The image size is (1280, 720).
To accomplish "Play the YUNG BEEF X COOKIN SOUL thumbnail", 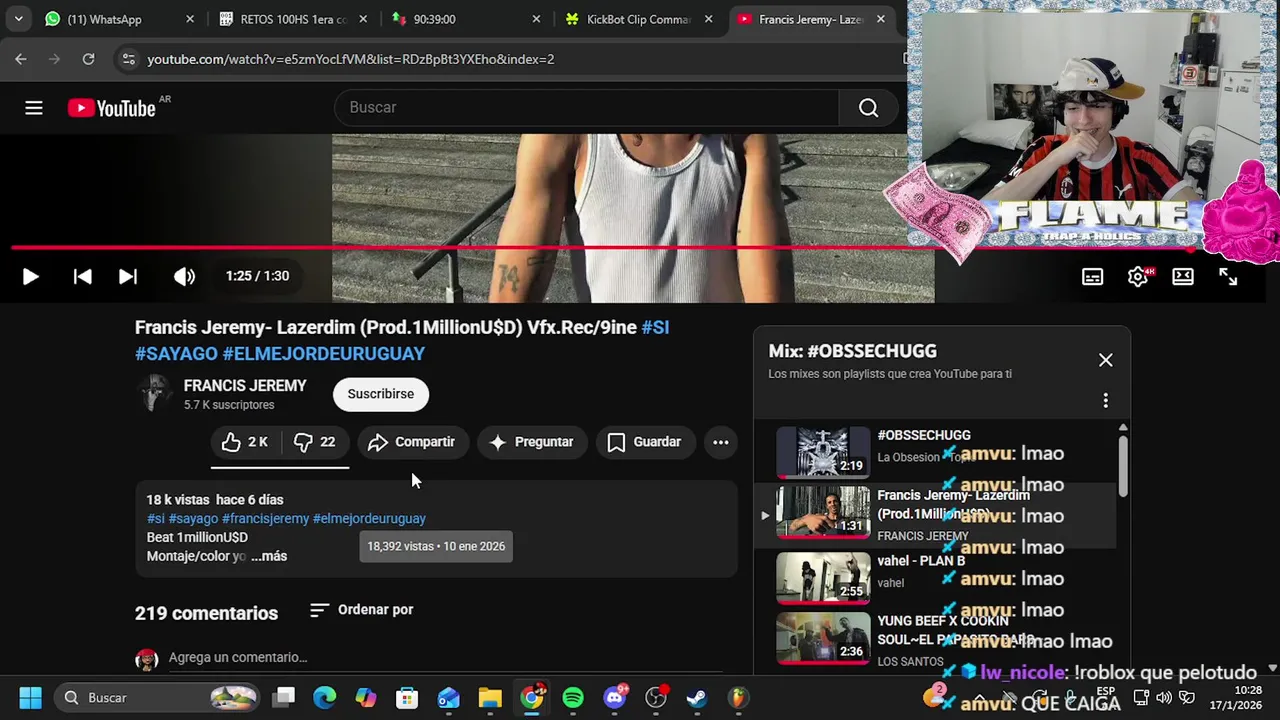I will [x=823, y=637].
